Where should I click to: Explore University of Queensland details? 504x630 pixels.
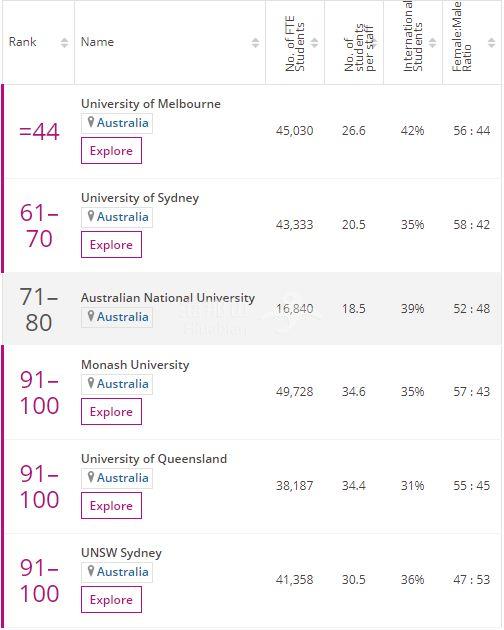[x=111, y=506]
